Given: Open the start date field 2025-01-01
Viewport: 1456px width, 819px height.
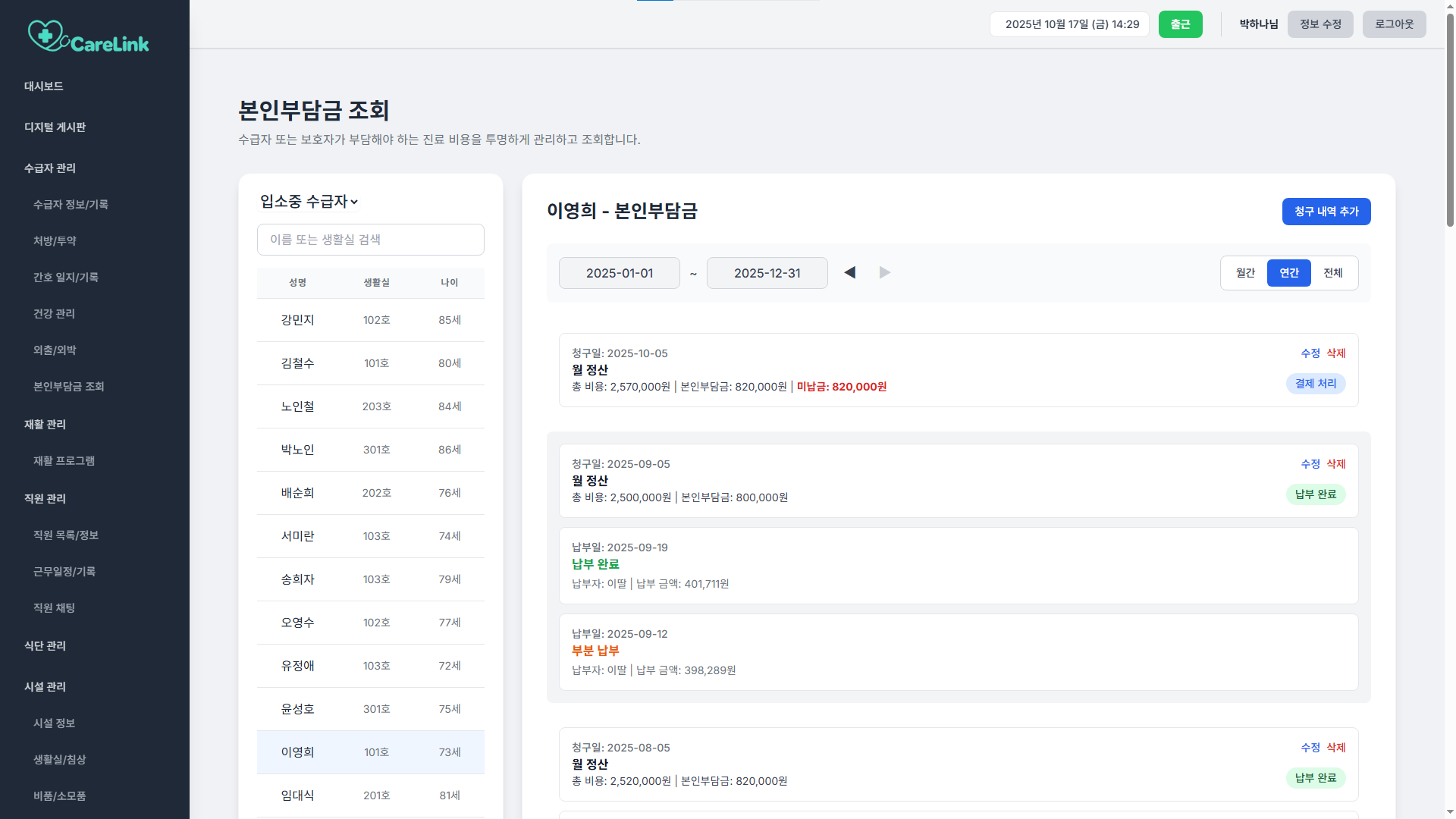Looking at the screenshot, I should pos(620,273).
